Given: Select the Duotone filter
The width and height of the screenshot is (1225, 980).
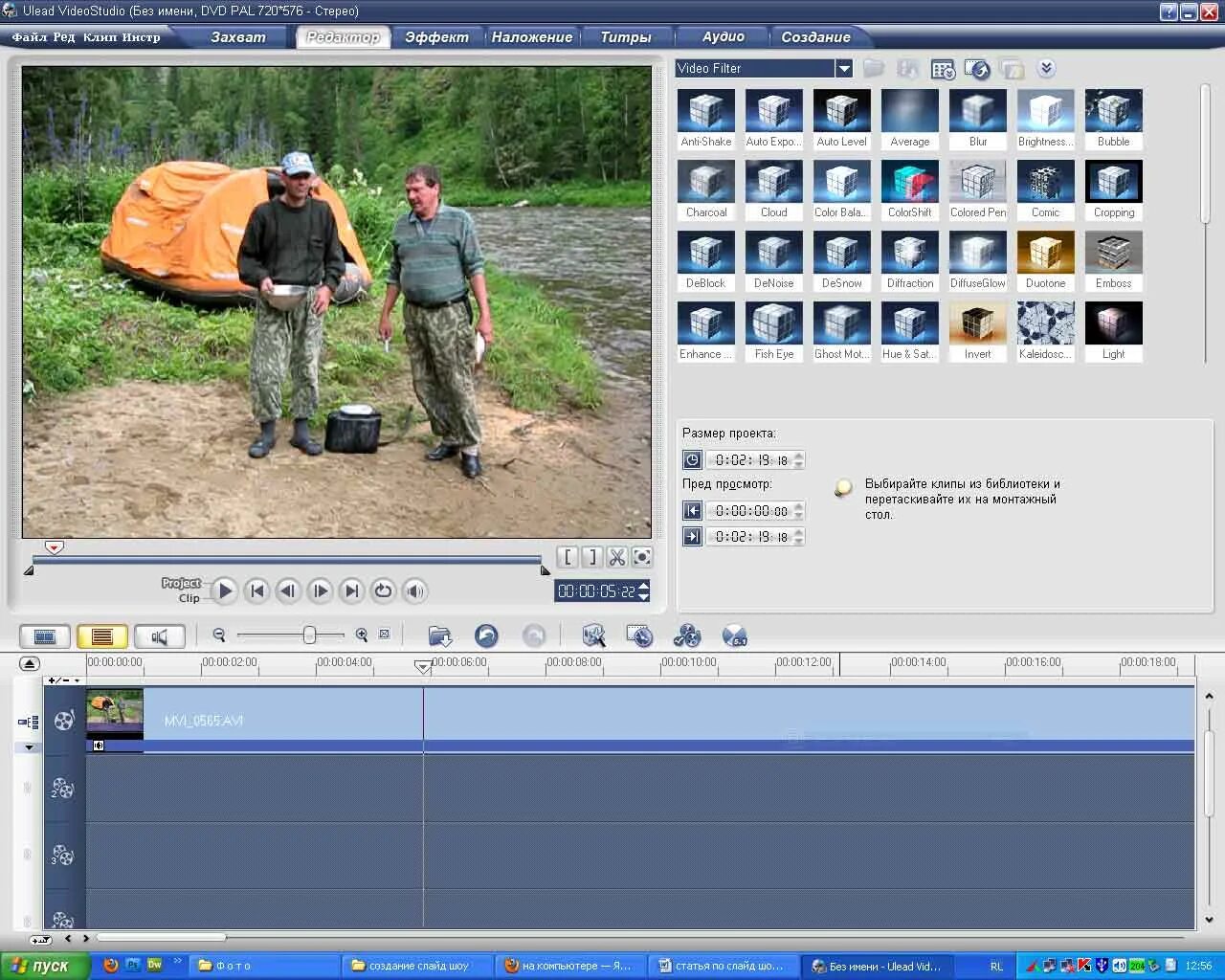Looking at the screenshot, I should pyautogui.click(x=1045, y=252).
